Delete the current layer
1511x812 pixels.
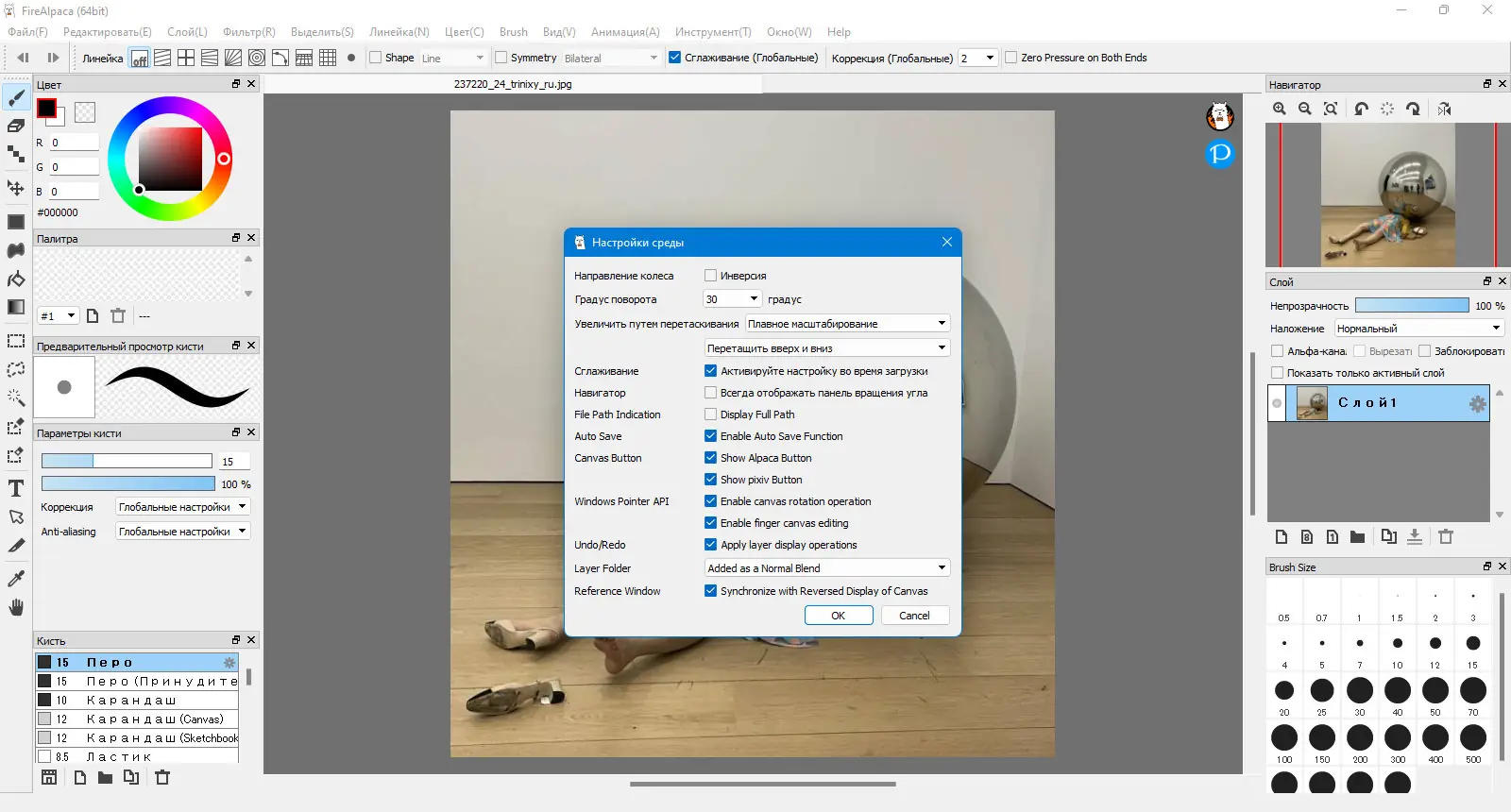pos(1446,537)
